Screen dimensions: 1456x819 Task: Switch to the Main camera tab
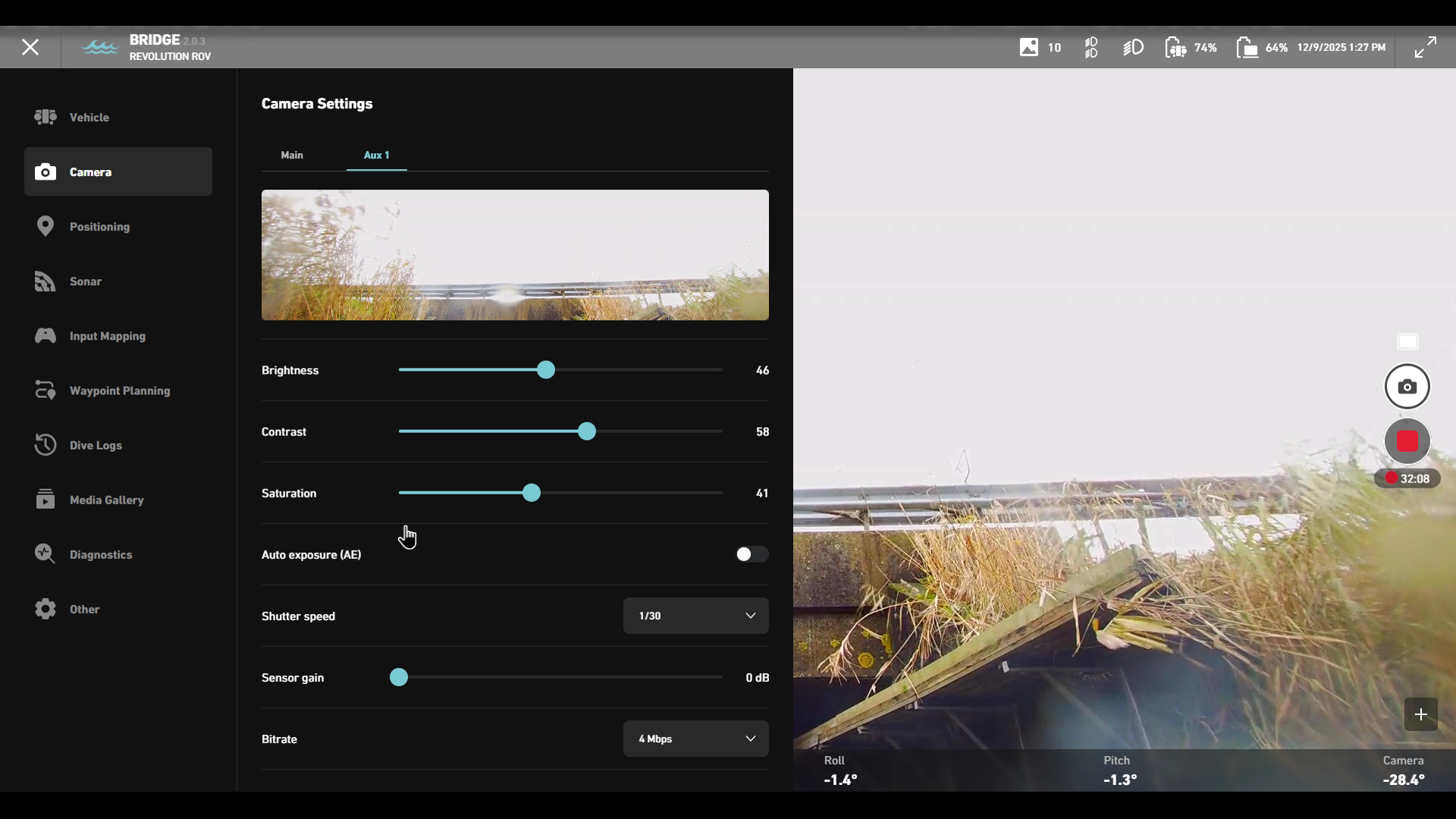pos(292,155)
